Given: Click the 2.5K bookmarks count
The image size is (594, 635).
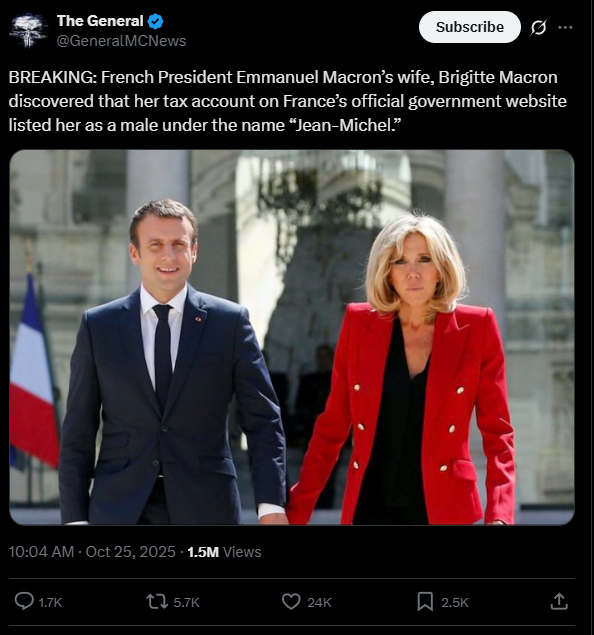Looking at the screenshot, I should coord(455,603).
